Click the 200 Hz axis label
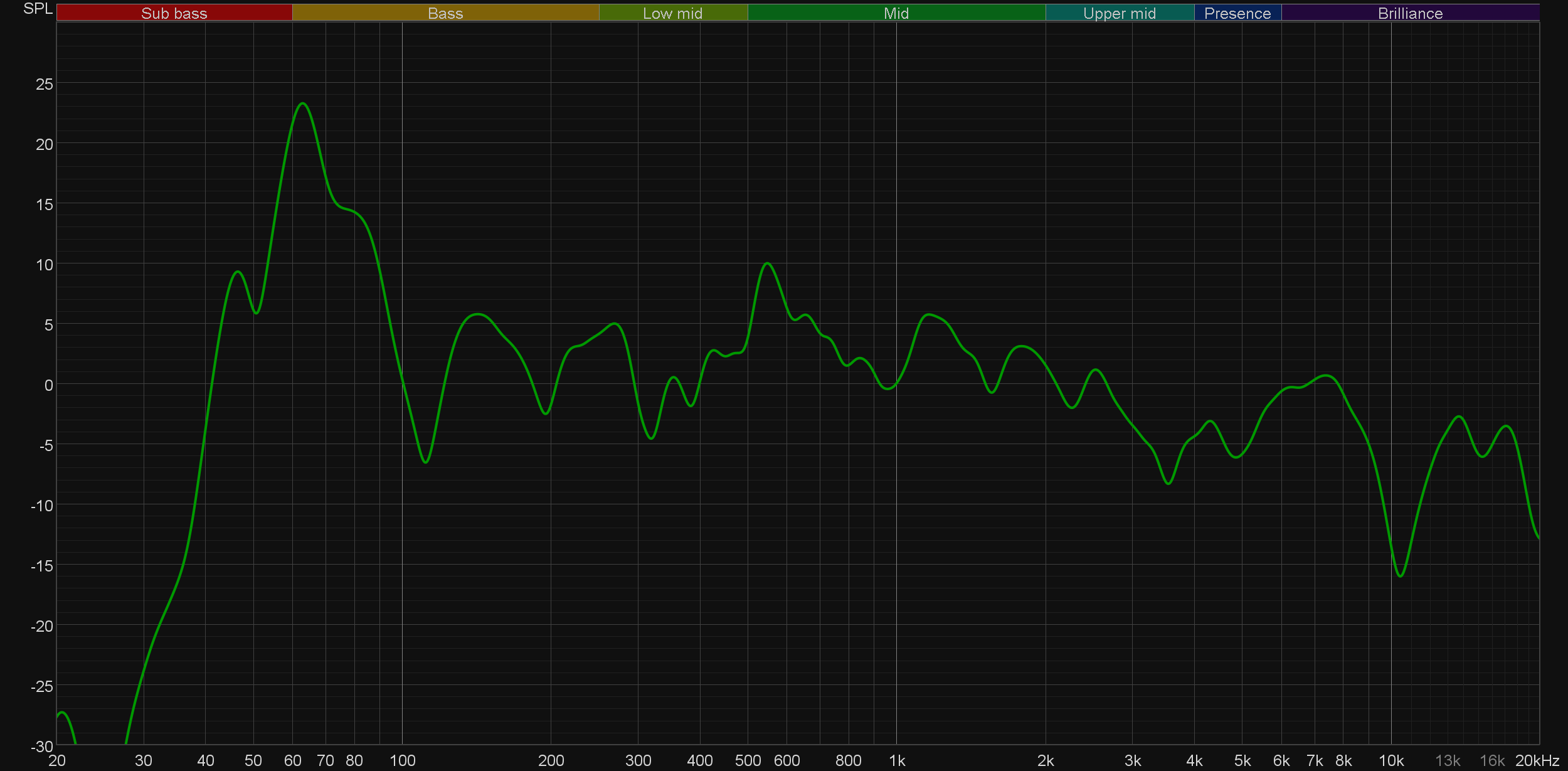The image size is (1568, 771). pyautogui.click(x=551, y=761)
